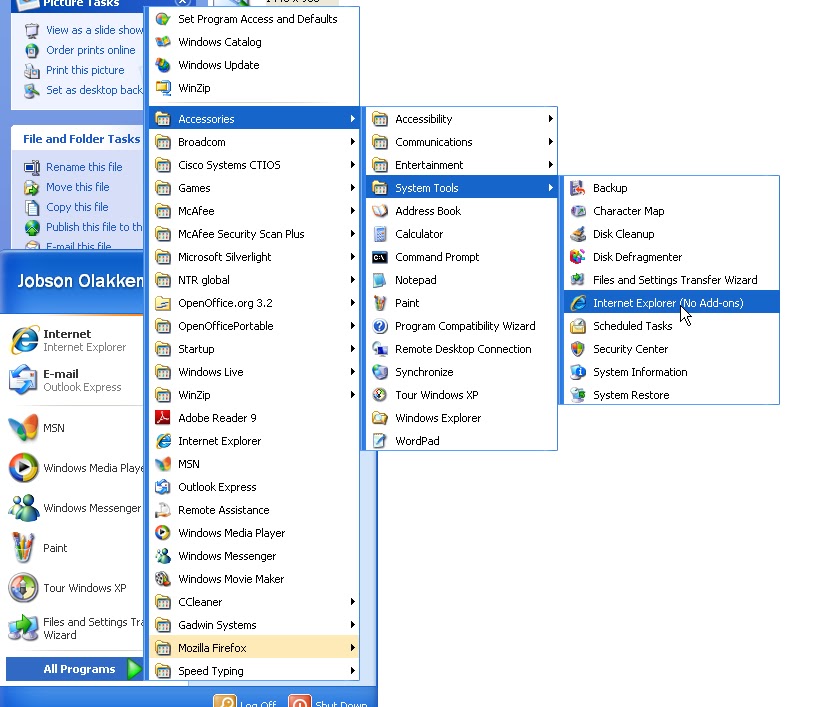Click the Backup icon in System Tools

577,188
